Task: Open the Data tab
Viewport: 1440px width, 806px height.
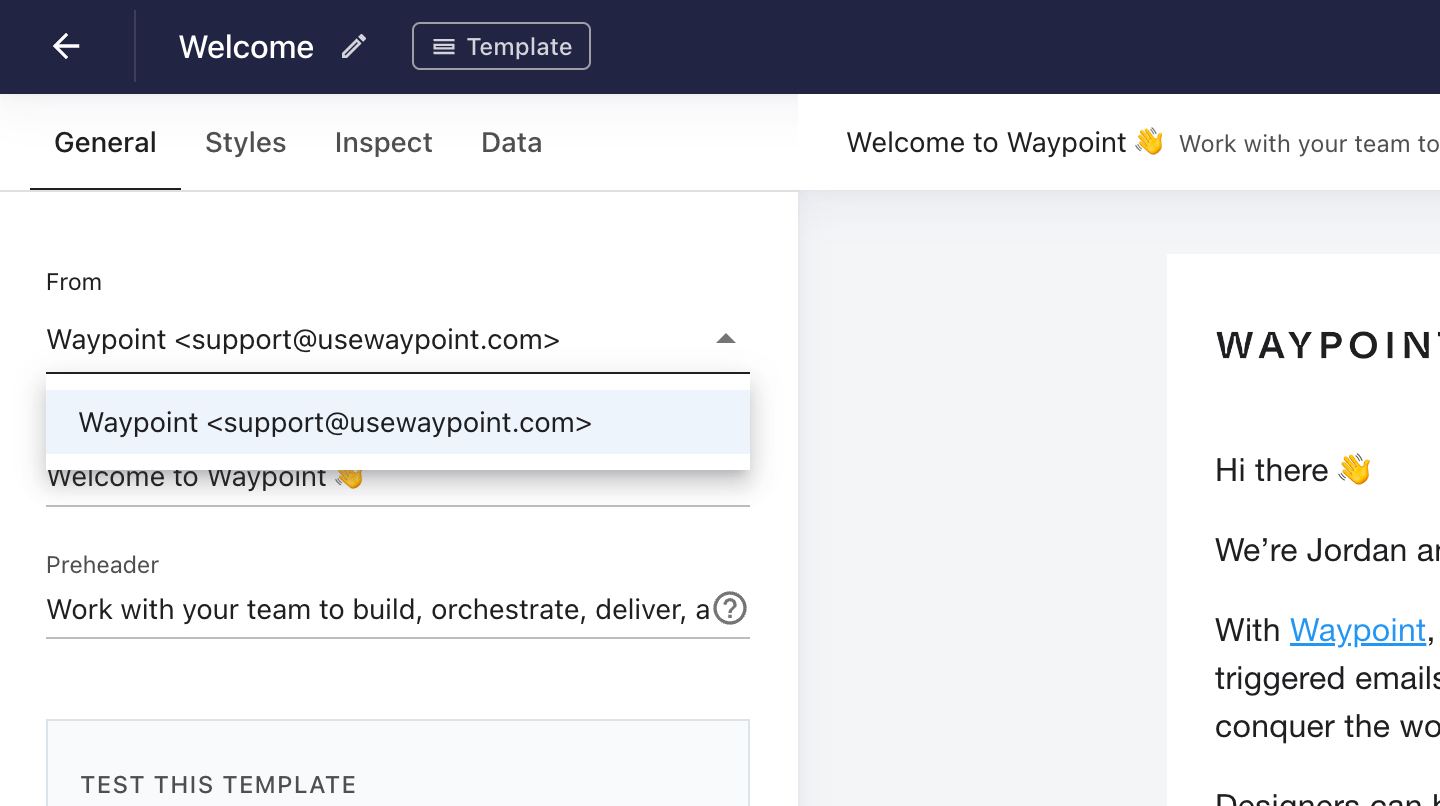Action: 511,142
